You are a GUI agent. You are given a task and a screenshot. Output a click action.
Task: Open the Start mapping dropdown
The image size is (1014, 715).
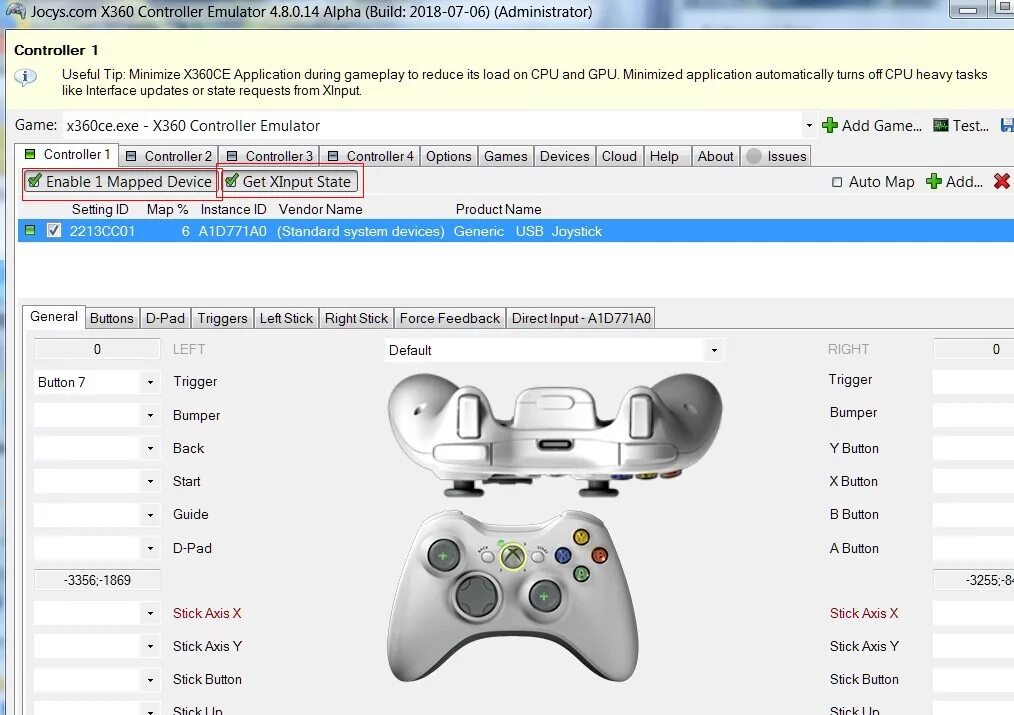(150, 481)
